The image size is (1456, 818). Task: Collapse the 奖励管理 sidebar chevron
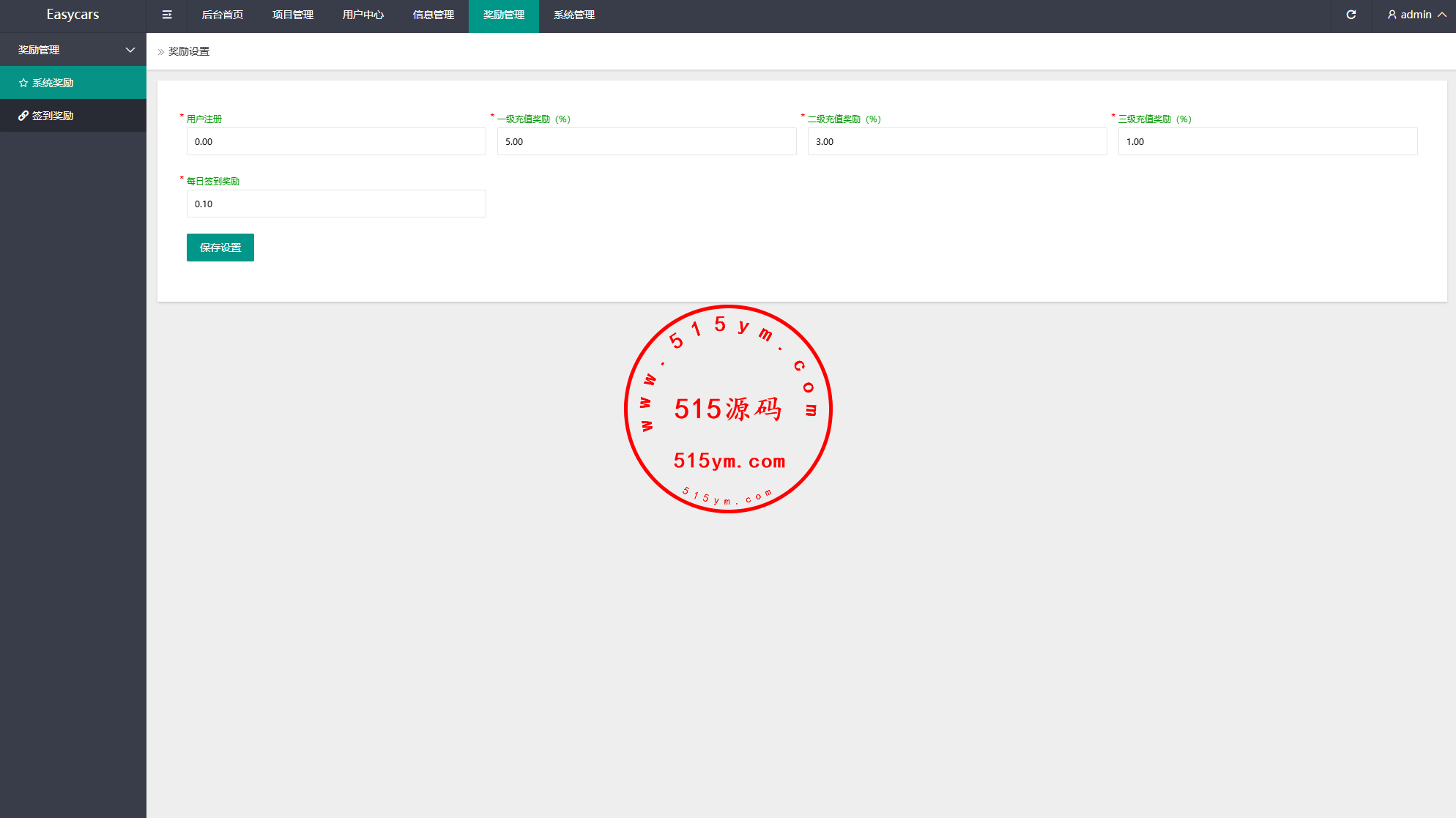(x=130, y=50)
